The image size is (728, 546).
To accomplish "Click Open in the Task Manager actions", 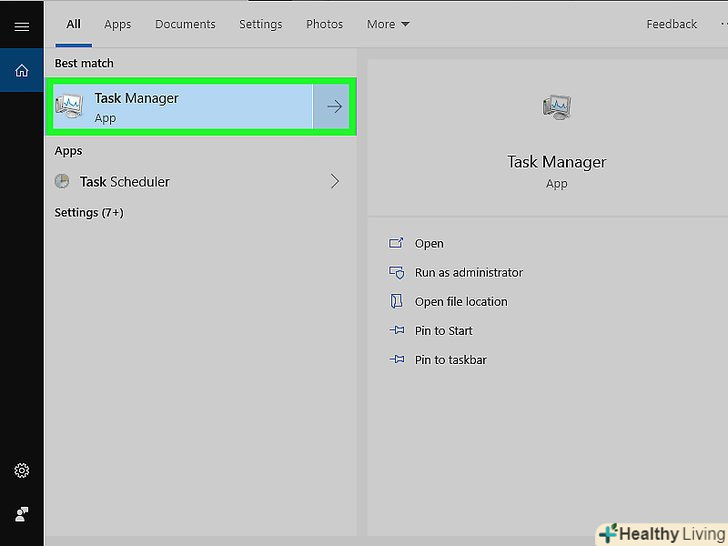I will (x=429, y=243).
